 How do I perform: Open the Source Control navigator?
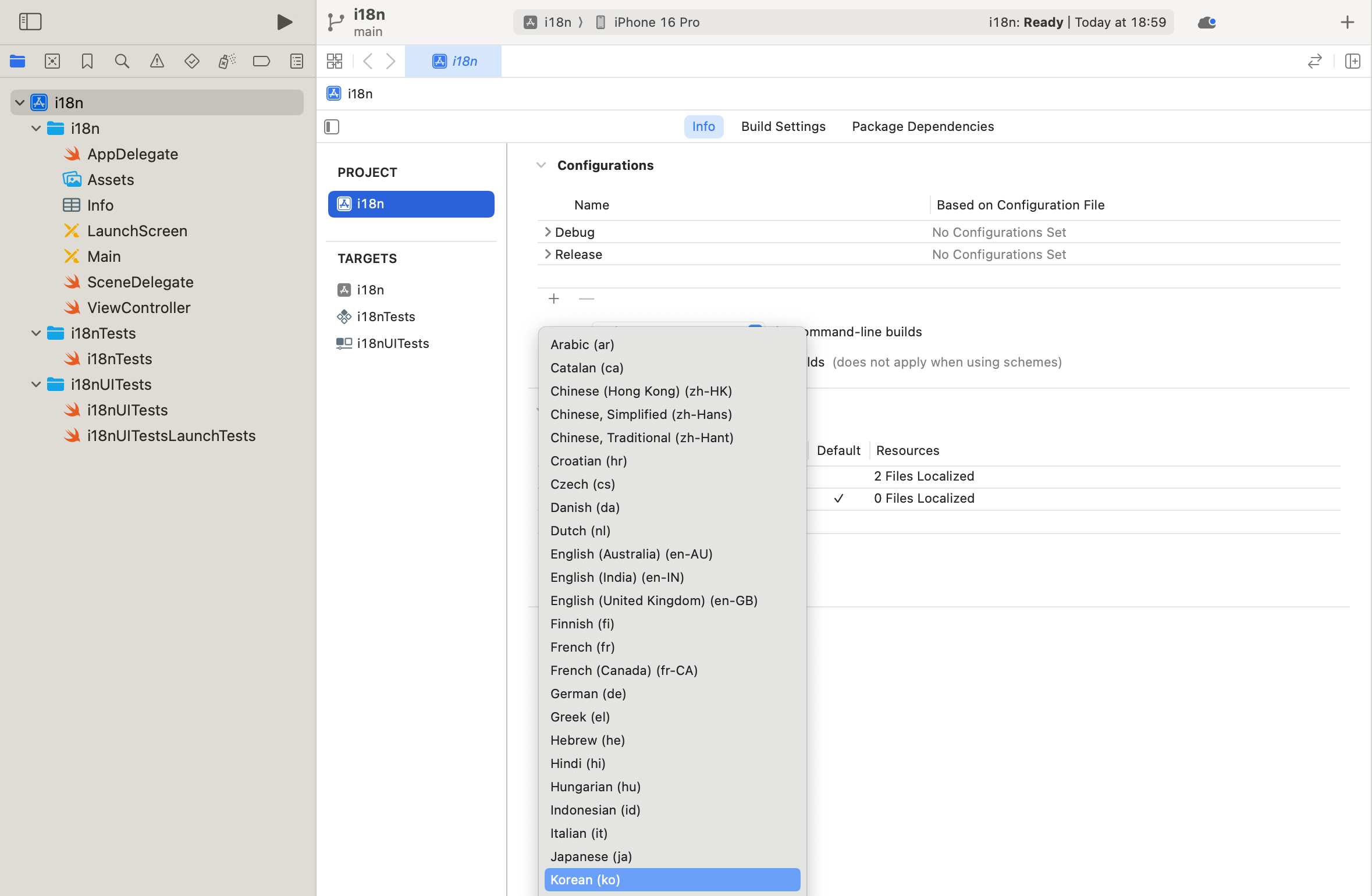(x=52, y=61)
